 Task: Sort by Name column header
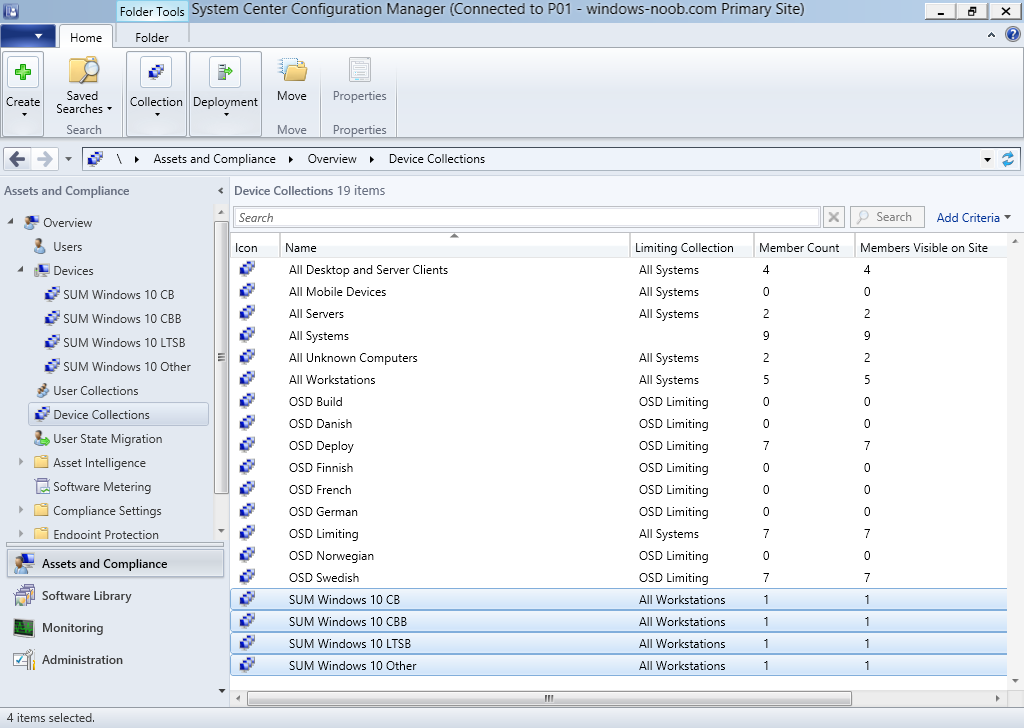(455, 247)
